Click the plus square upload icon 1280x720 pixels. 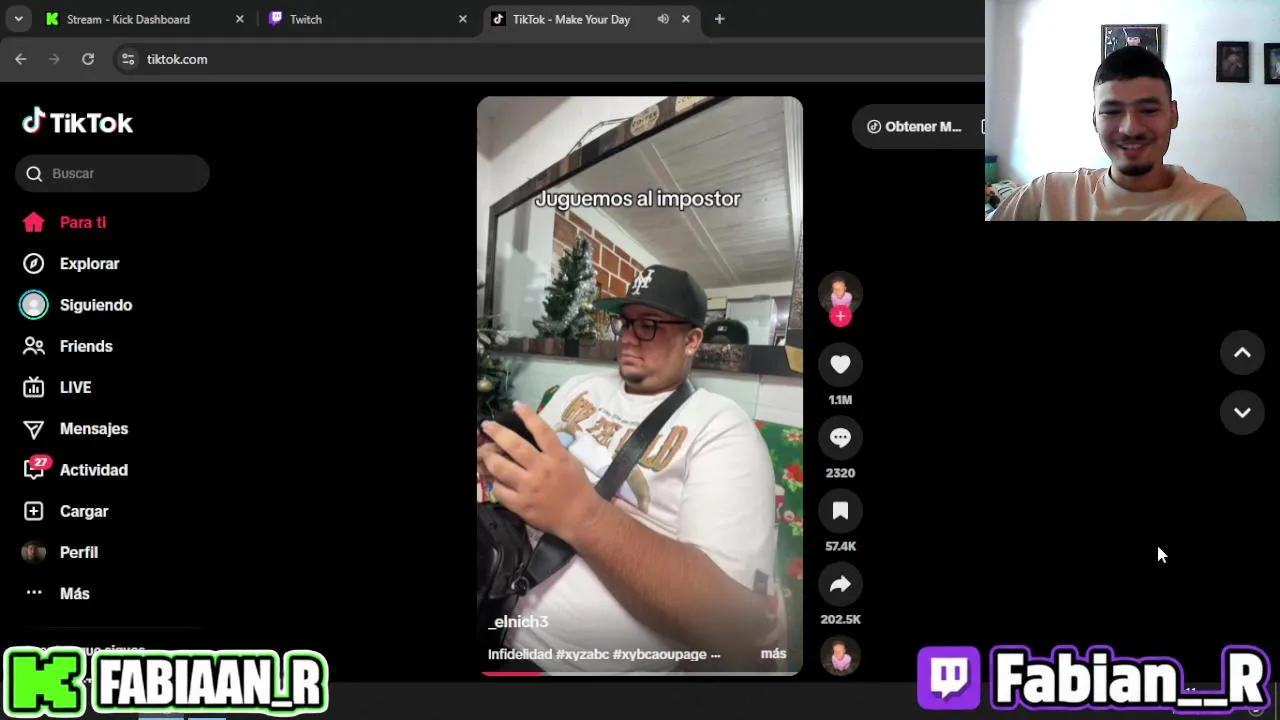coord(34,511)
